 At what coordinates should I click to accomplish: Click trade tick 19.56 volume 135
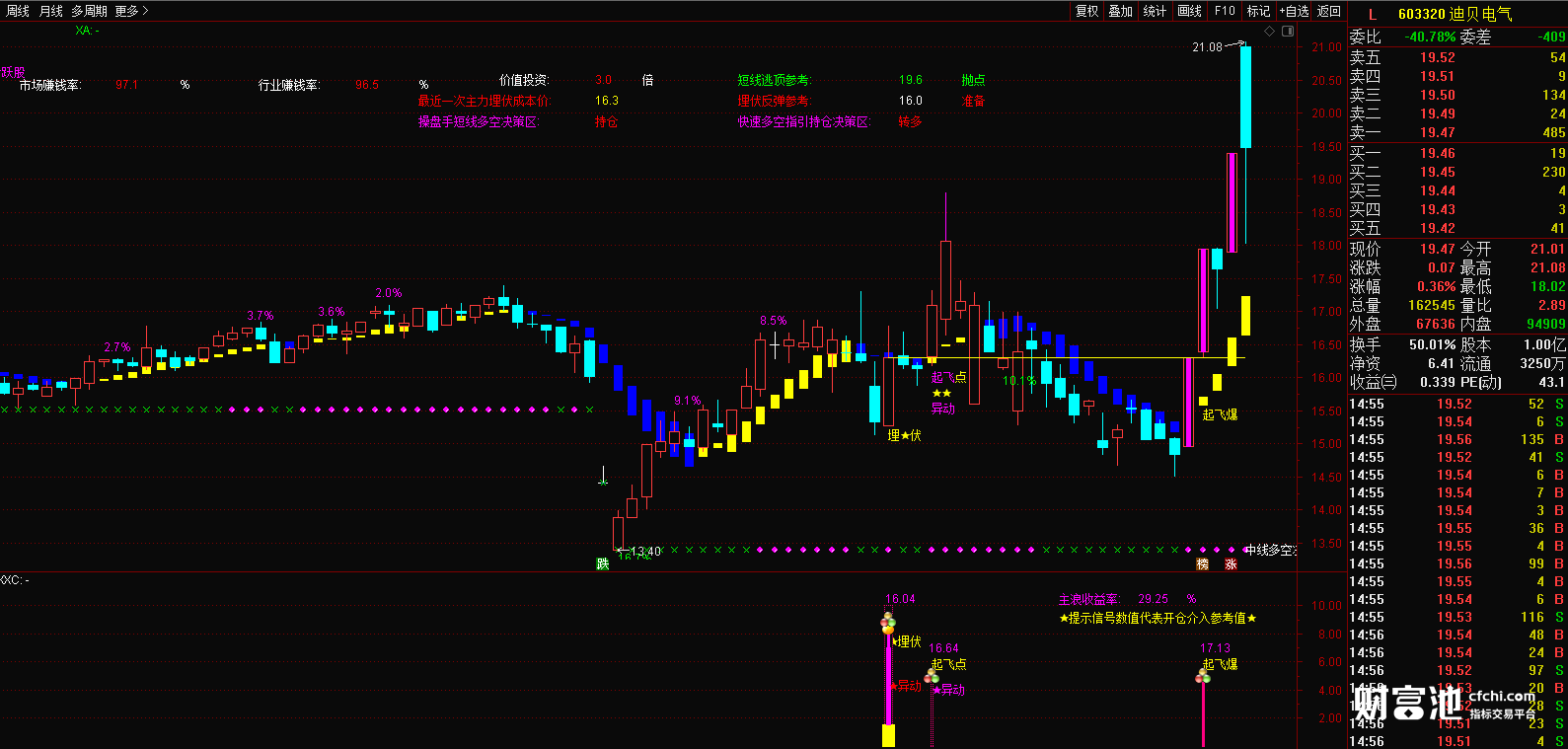pyautogui.click(x=1457, y=439)
